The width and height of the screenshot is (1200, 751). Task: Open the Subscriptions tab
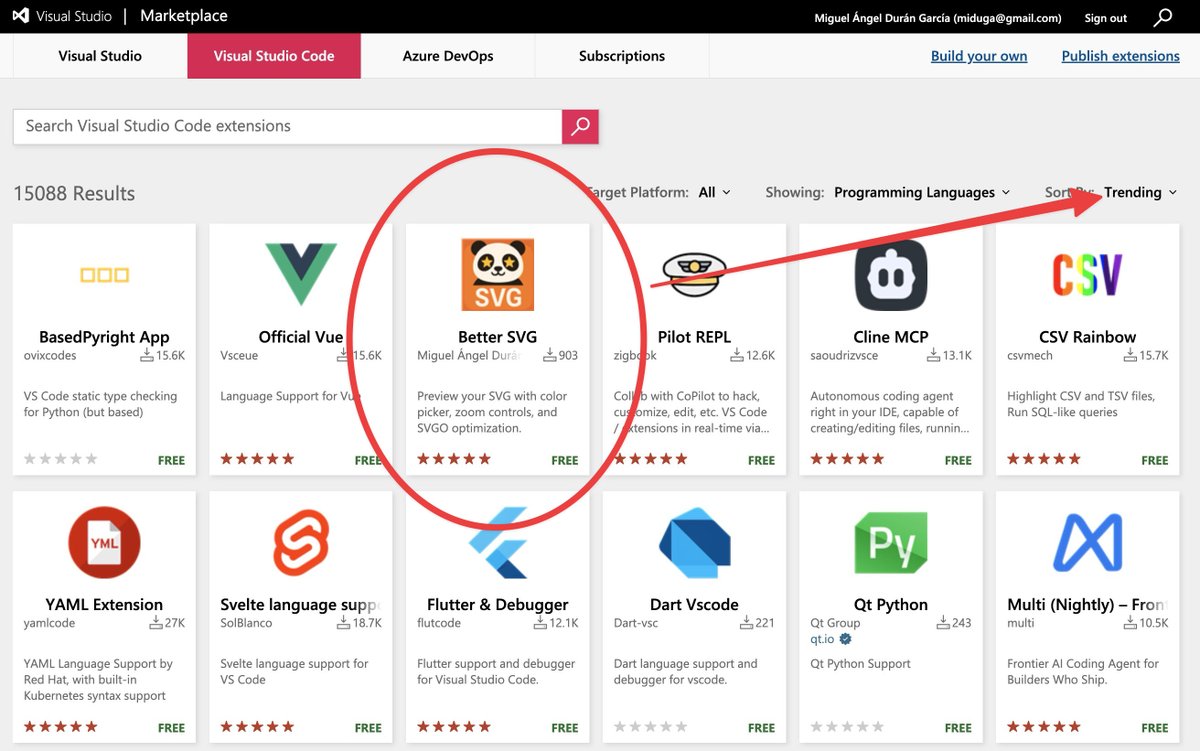tap(622, 56)
